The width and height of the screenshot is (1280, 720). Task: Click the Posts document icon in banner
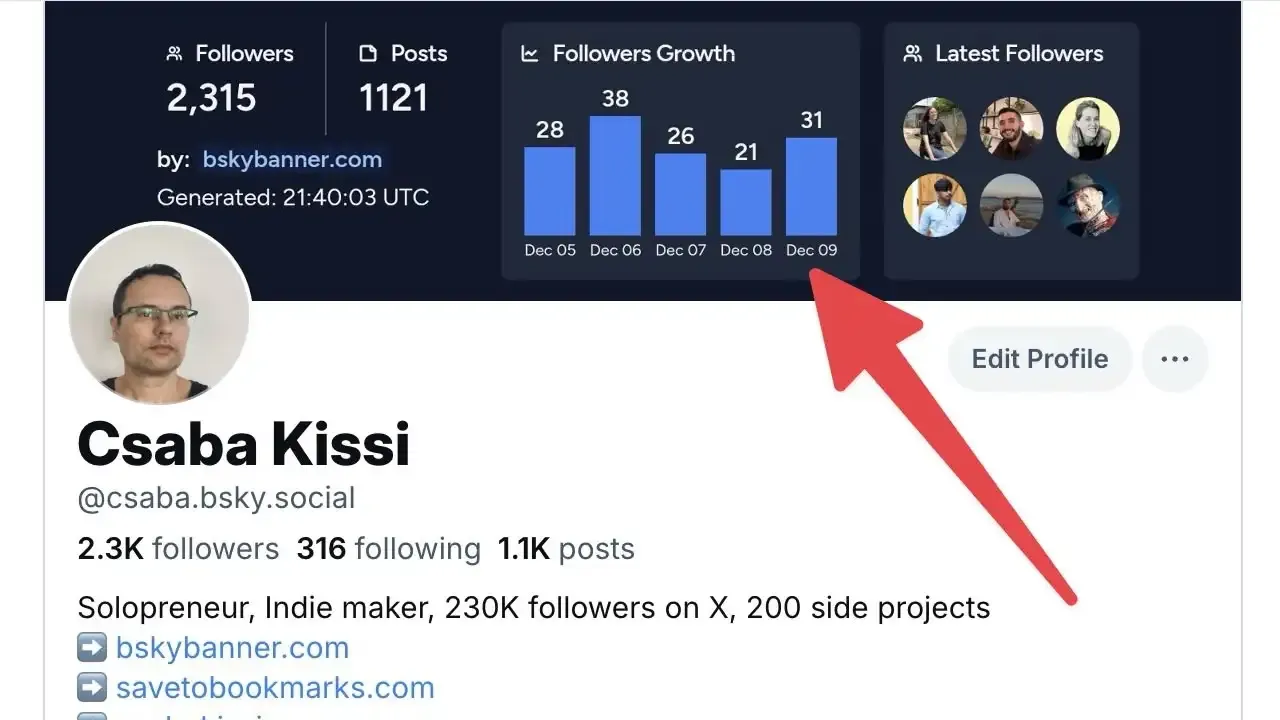tap(368, 54)
